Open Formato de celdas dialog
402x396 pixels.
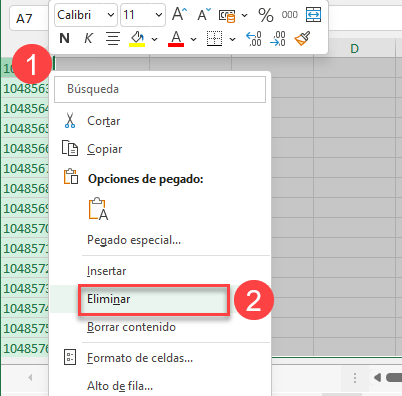140,358
